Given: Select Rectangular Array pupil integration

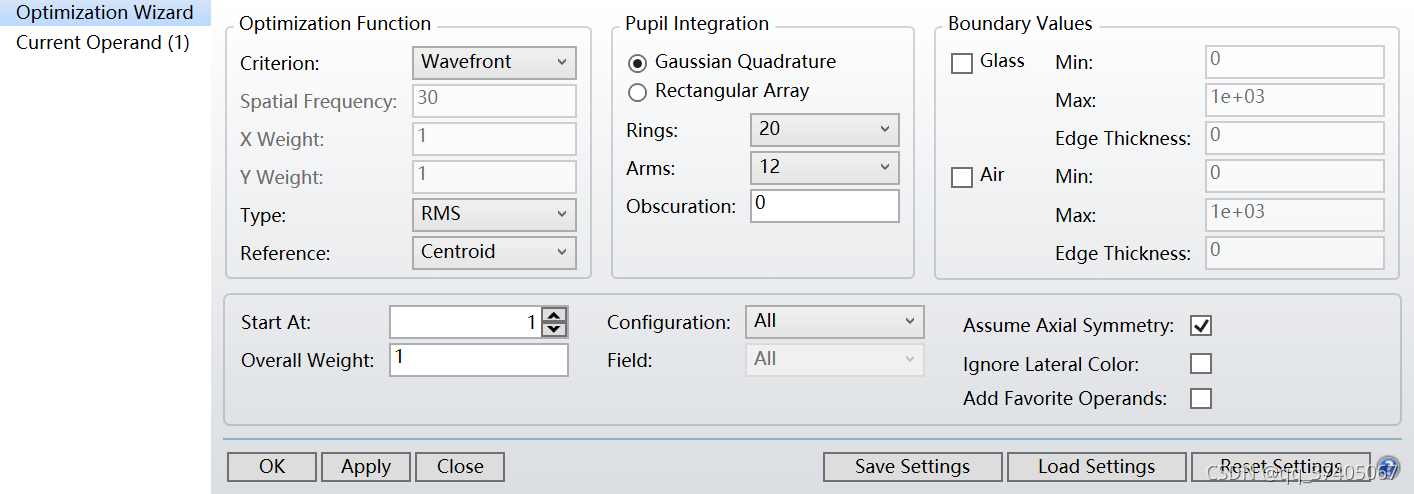Looking at the screenshot, I should click(637, 92).
